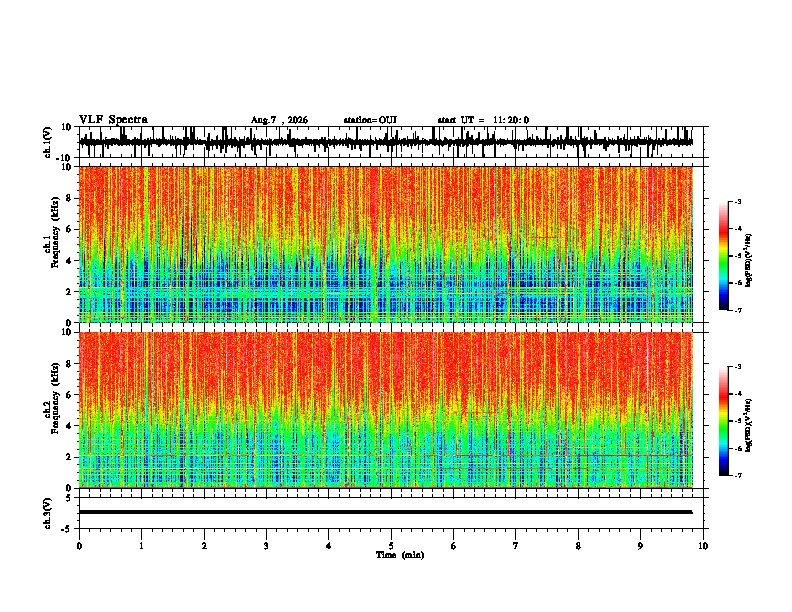Click inside the ch.1 spectrogram panel
792x612 pixels.
[x=385, y=244]
